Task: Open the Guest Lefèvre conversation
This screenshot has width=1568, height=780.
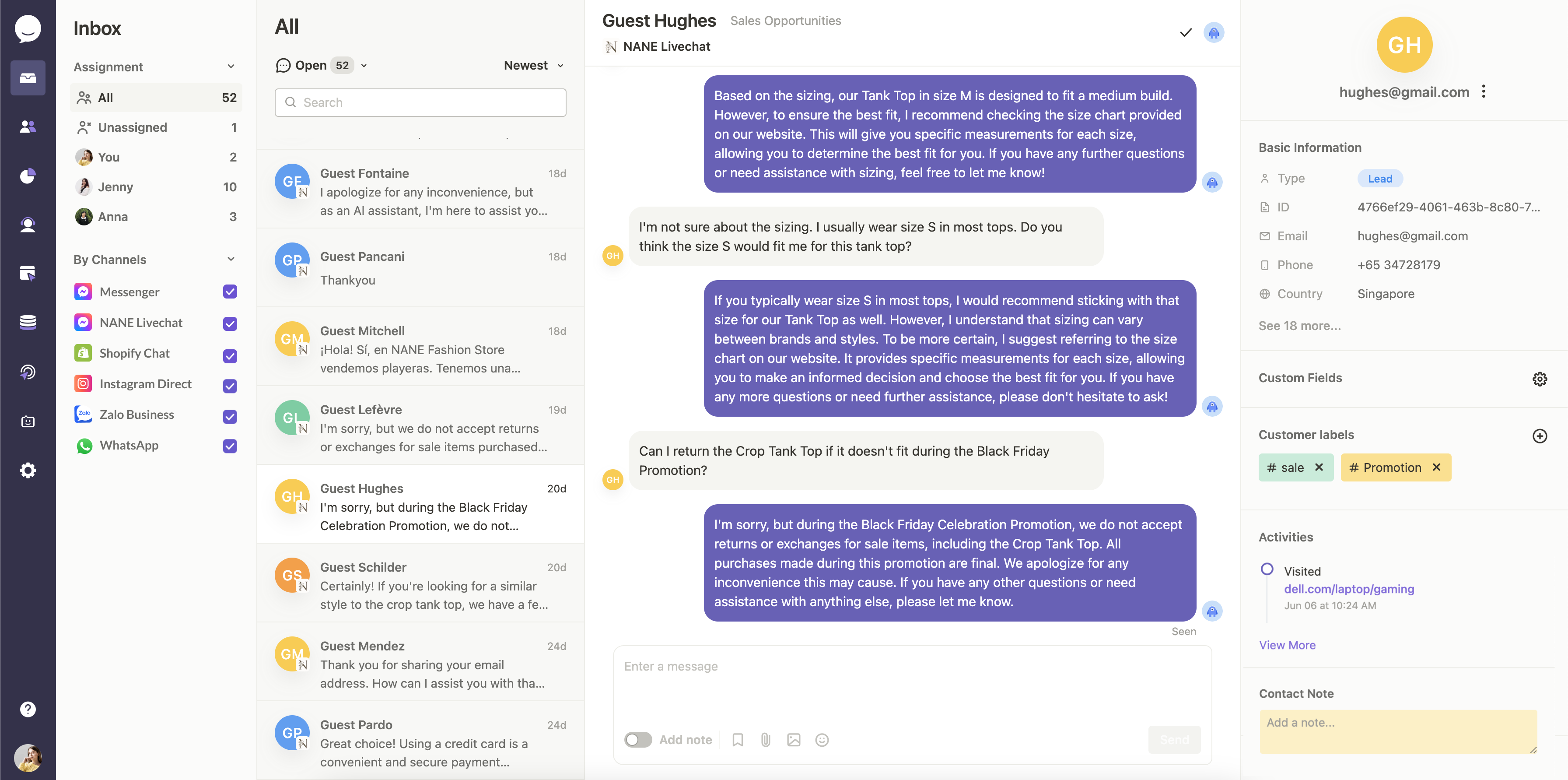Action: [x=420, y=425]
